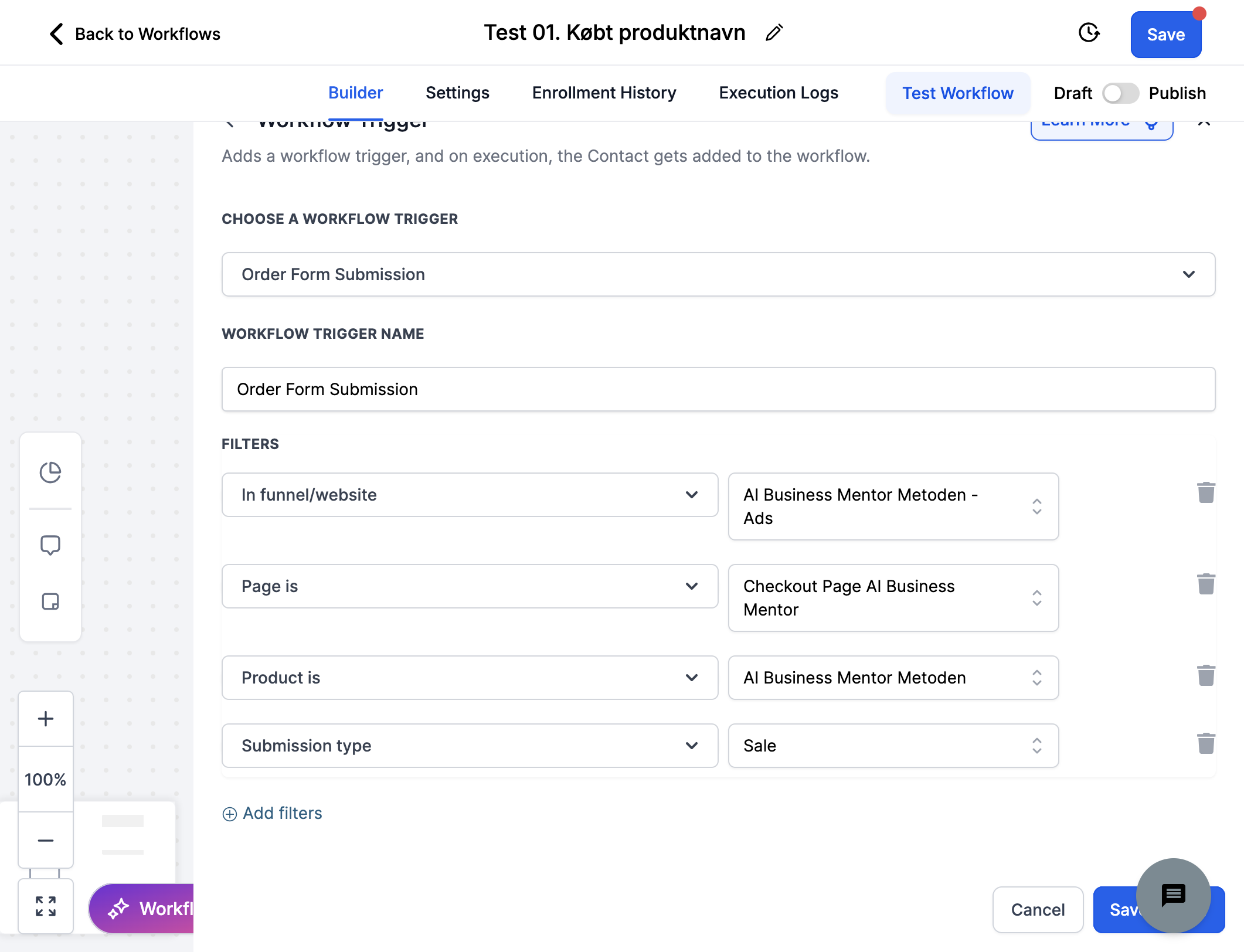The width and height of the screenshot is (1244, 952).
Task: Expand the In funnel/website filter dropdown
Action: tap(470, 495)
